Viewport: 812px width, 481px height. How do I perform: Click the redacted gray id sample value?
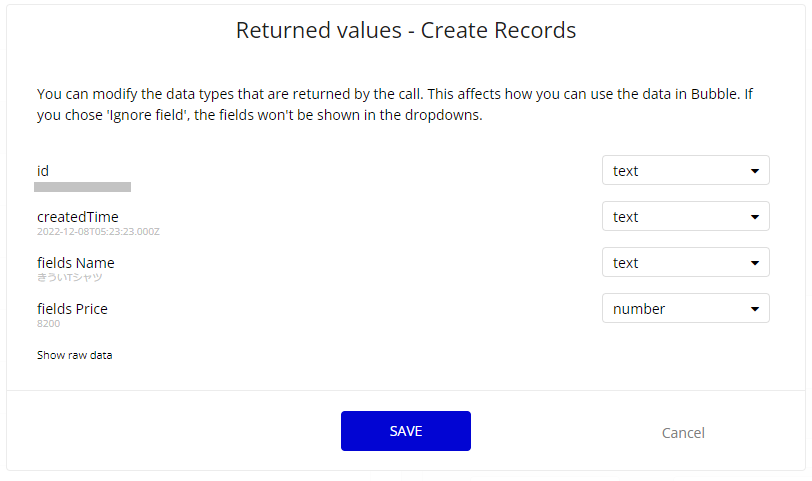click(82, 187)
